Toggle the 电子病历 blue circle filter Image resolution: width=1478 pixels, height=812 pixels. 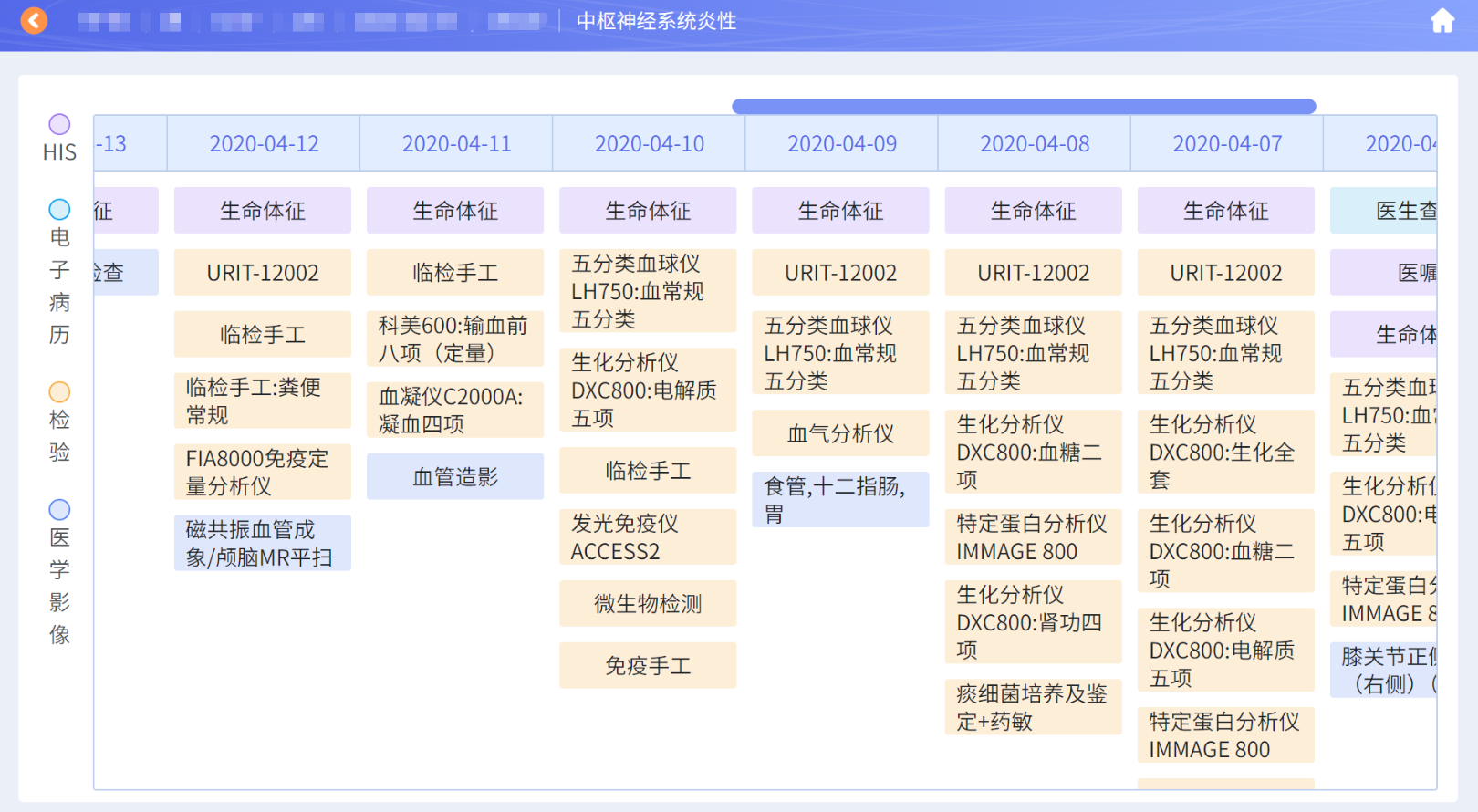pyautogui.click(x=59, y=210)
